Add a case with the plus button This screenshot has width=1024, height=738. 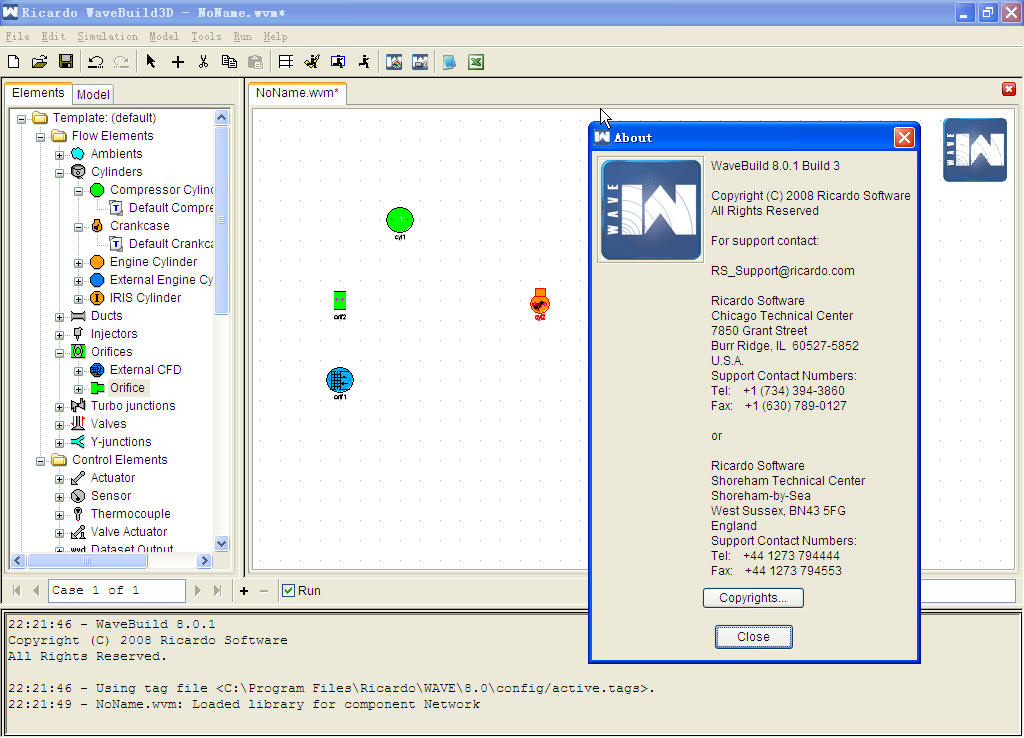coord(244,590)
